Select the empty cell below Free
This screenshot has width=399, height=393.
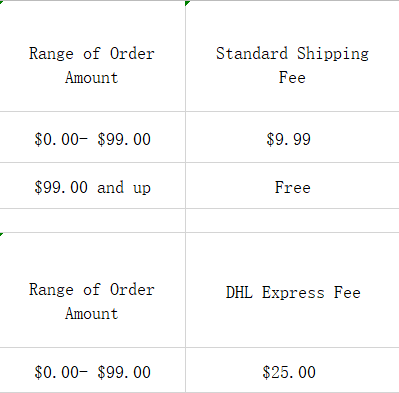292,221
